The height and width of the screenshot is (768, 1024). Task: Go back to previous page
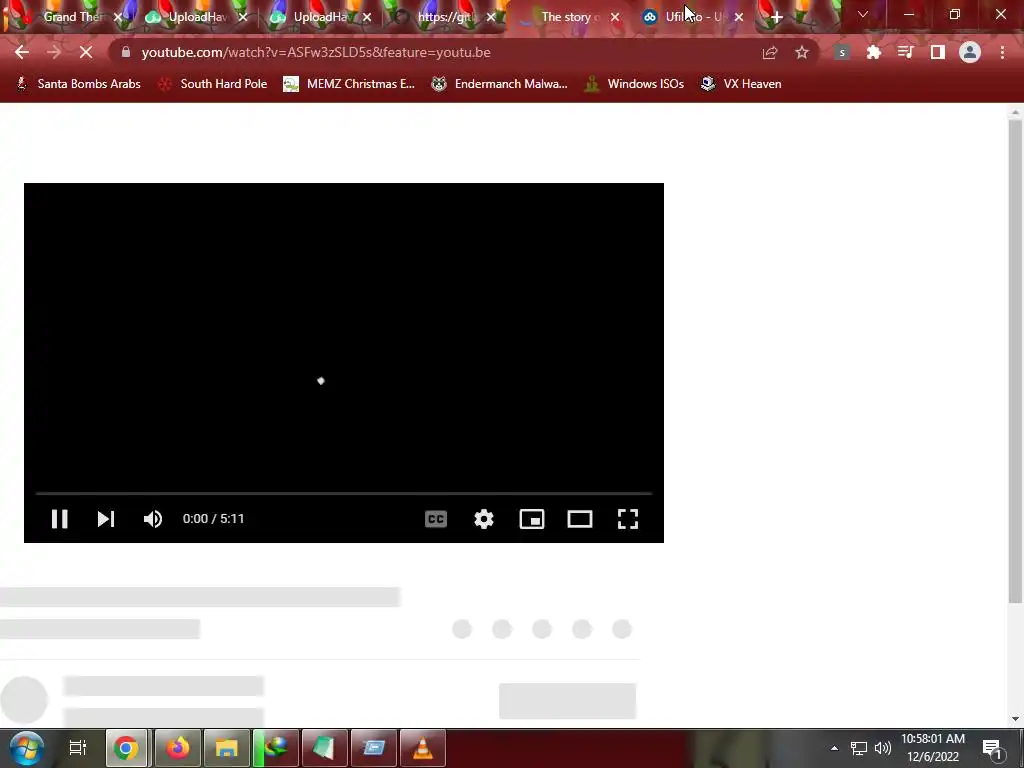[22, 52]
